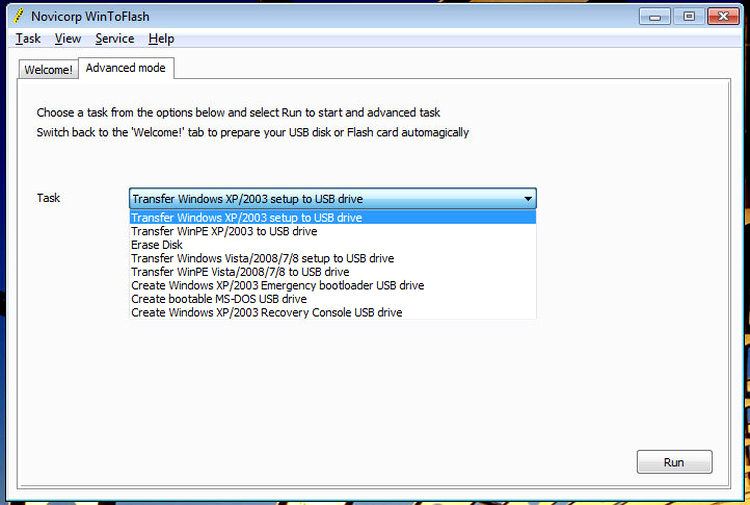Pick Transfer WinPE Vista/2008/7/8 to USB drive

(x=332, y=272)
